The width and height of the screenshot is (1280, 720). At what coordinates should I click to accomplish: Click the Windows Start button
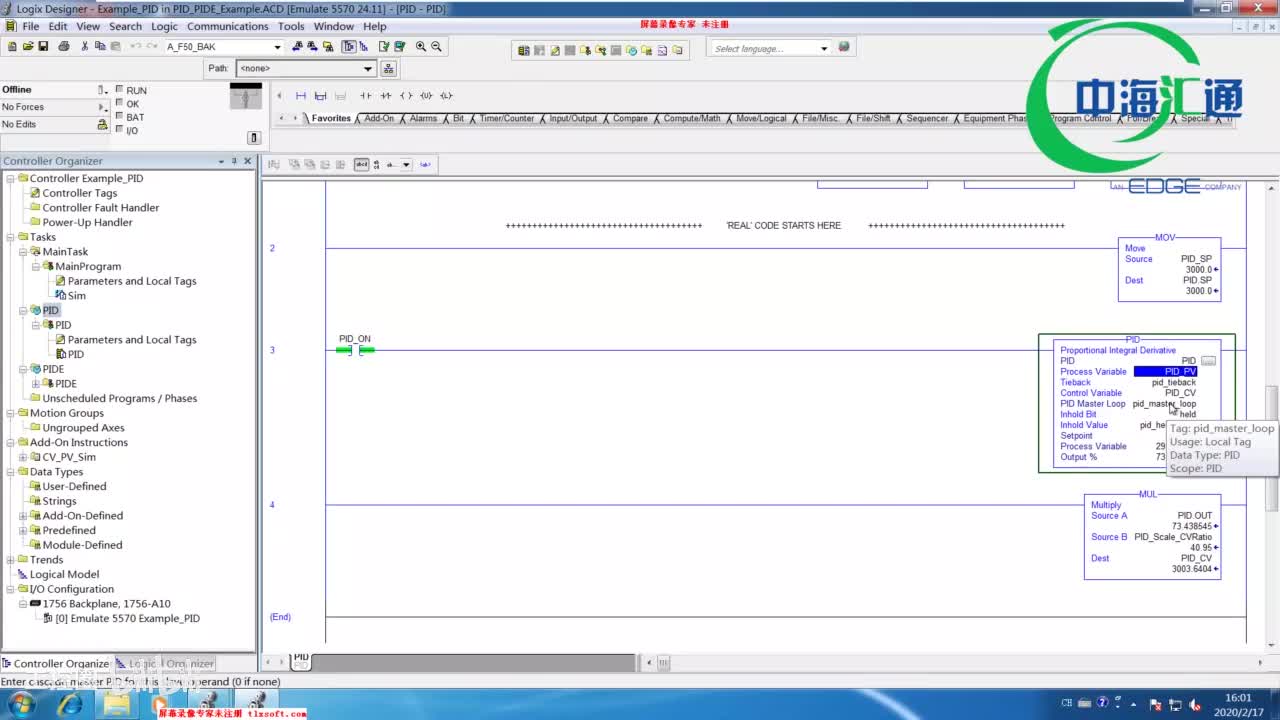tap(21, 704)
